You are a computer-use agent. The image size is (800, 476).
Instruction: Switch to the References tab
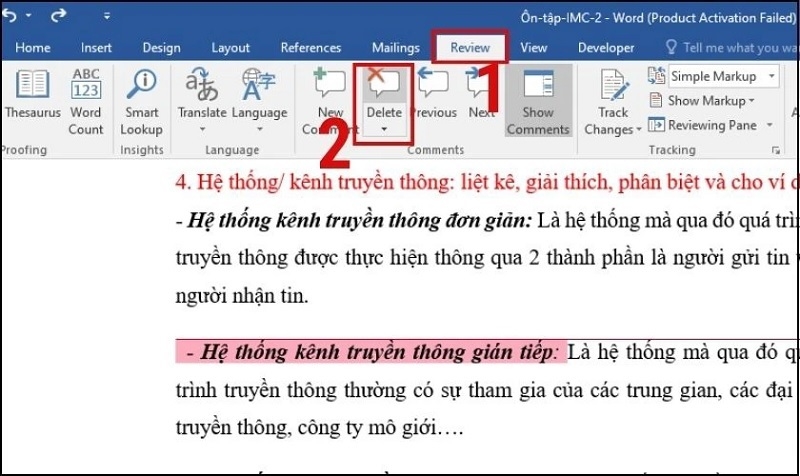coord(311,47)
